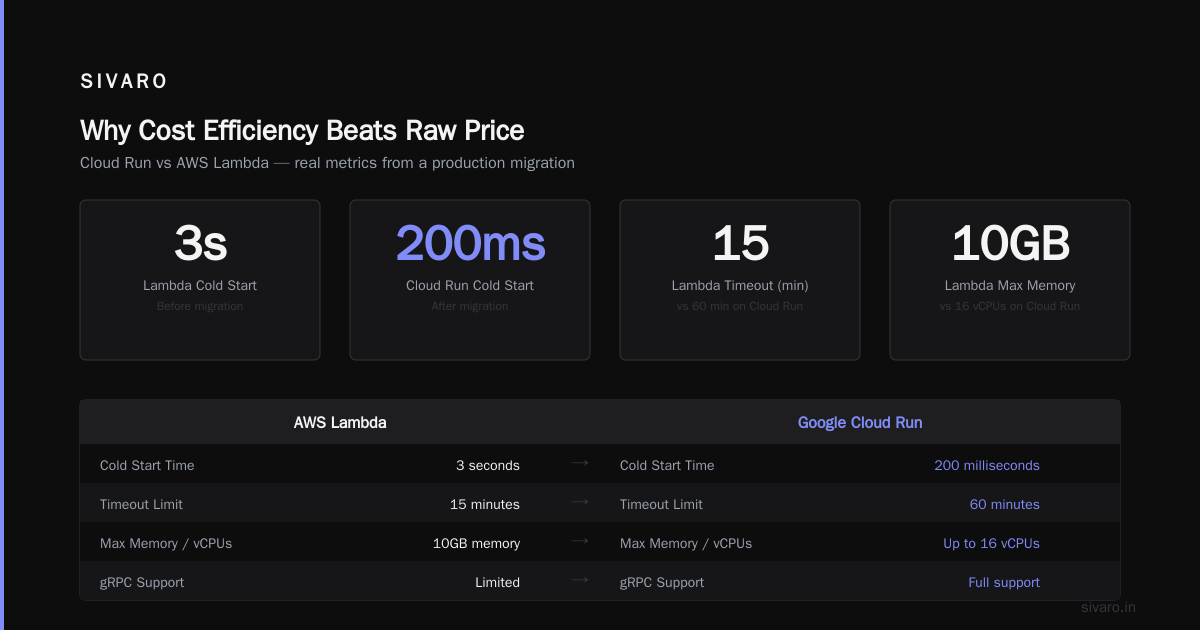Click the arrow in Max Memory row
The height and width of the screenshot is (630, 1200).
(580, 541)
